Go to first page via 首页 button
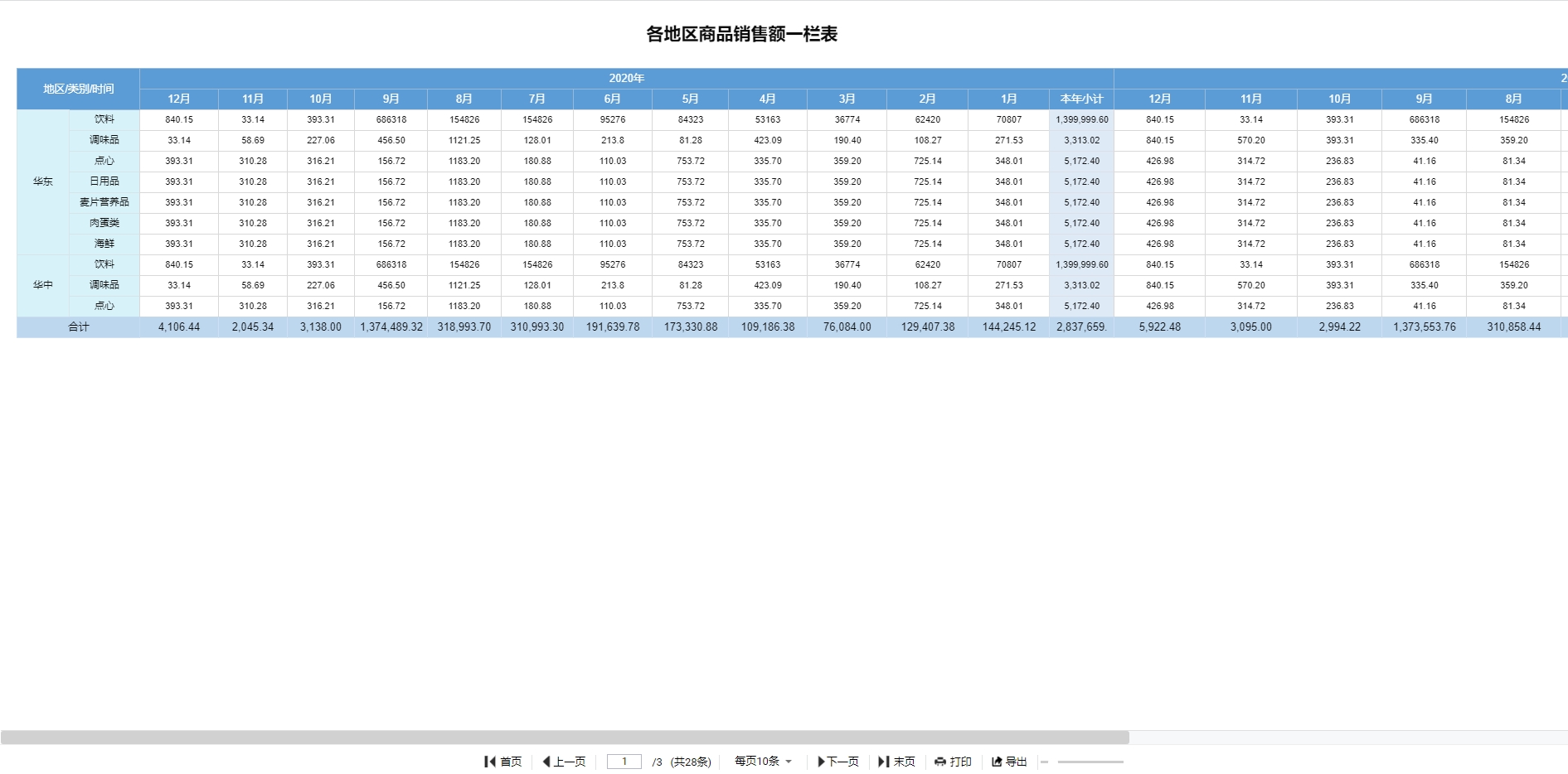The width and height of the screenshot is (1568, 774). [503, 762]
